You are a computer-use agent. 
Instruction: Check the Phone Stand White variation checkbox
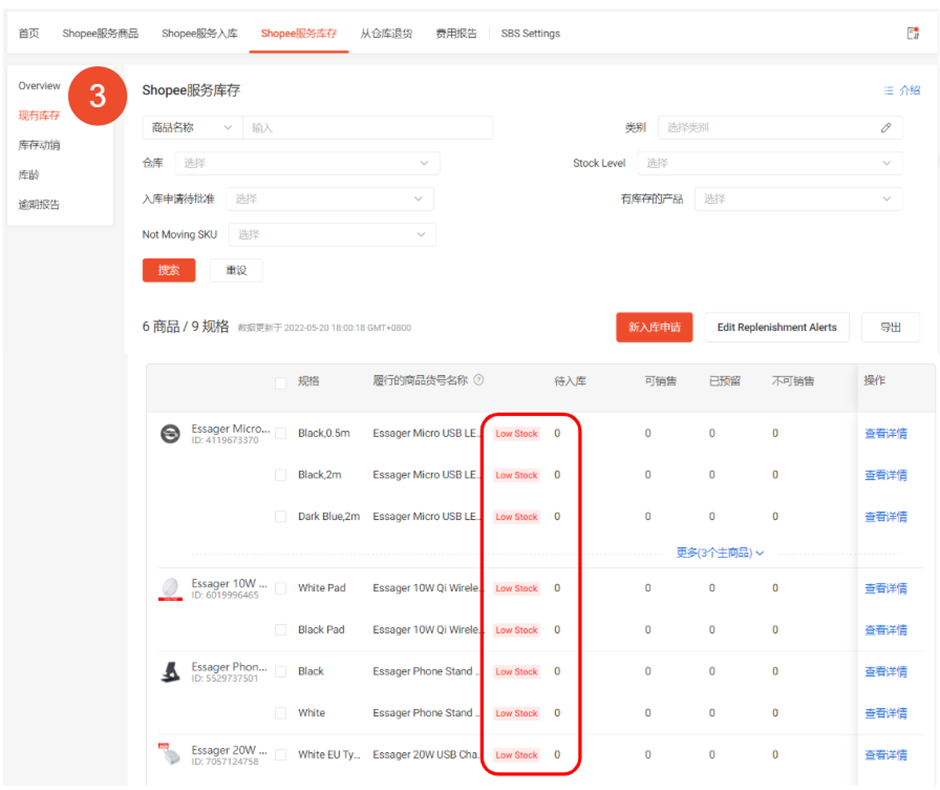click(x=281, y=713)
